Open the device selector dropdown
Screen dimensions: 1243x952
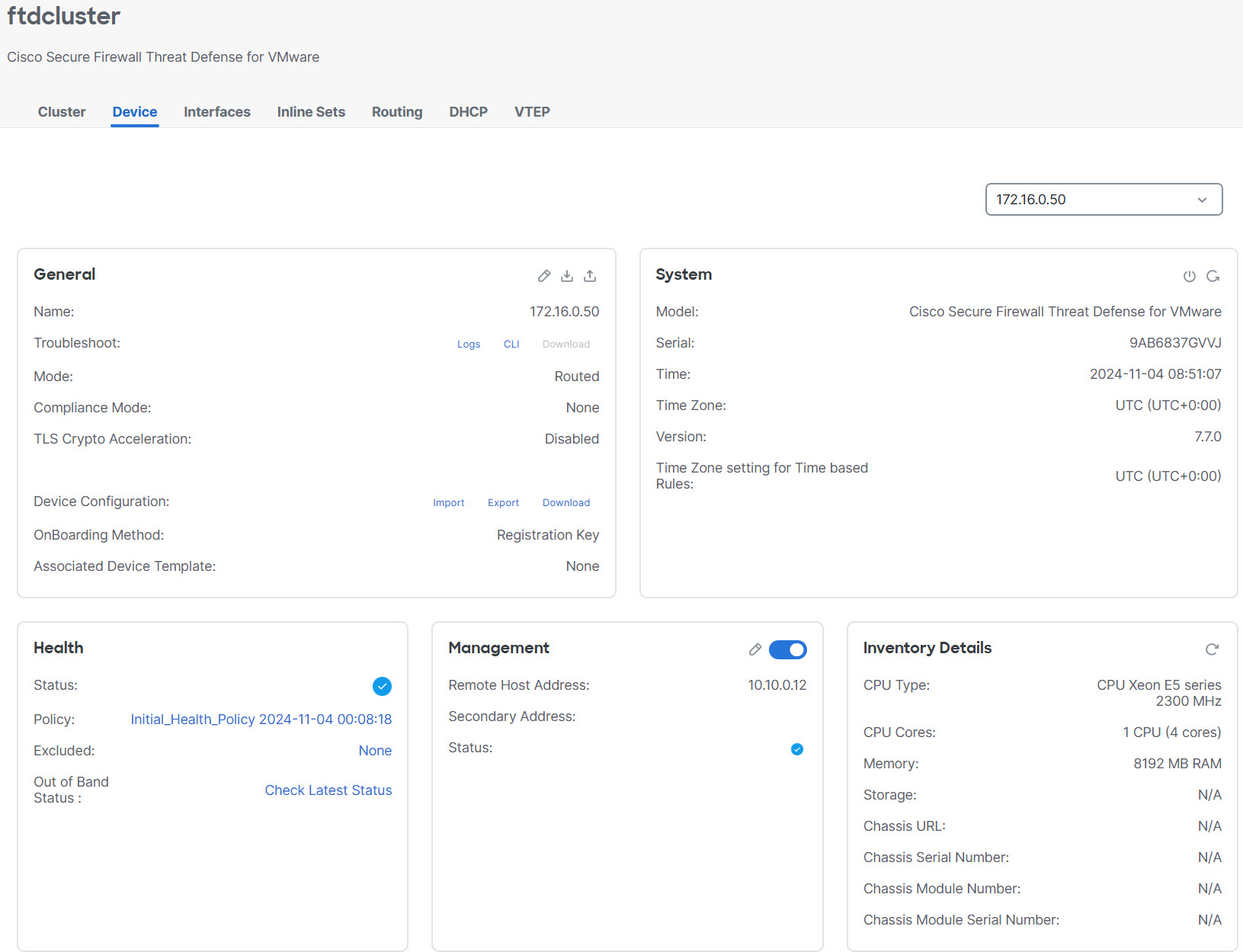pos(1202,199)
